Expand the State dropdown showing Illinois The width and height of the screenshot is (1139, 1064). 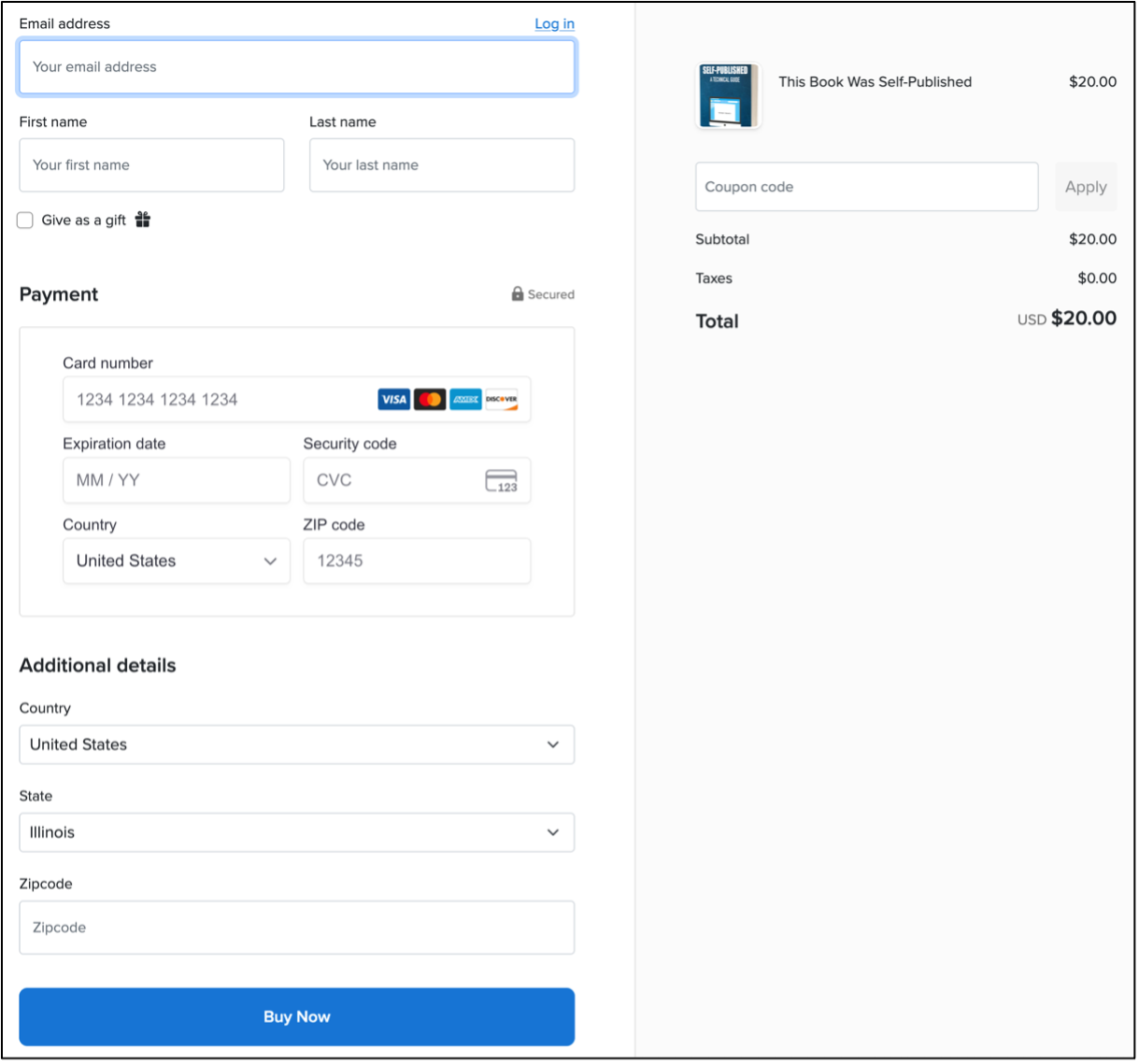[x=297, y=832]
